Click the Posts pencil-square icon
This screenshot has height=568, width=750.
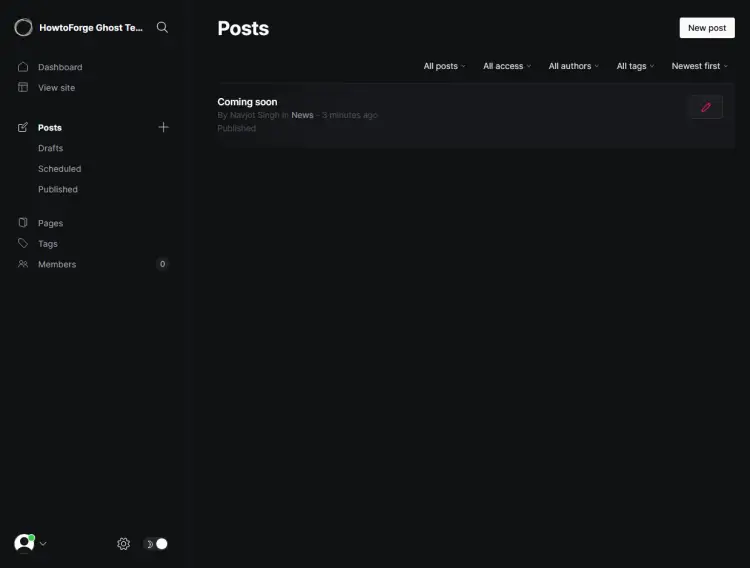pyautogui.click(x=22, y=127)
